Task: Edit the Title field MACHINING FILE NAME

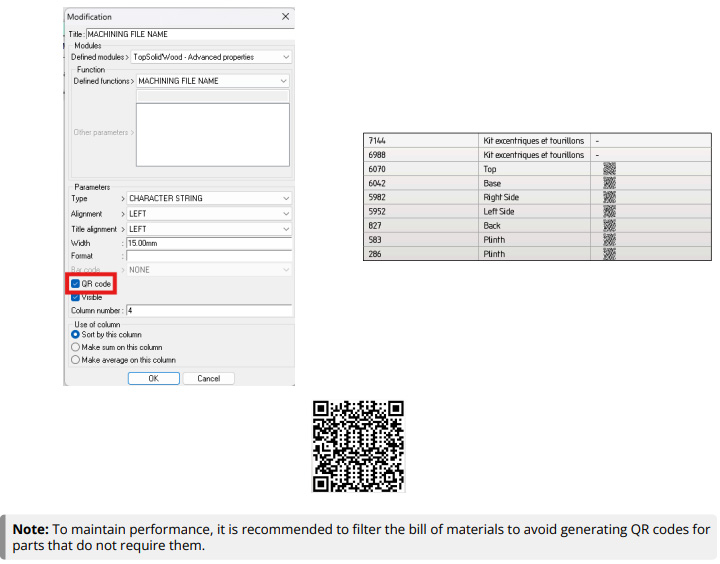Action: [190, 34]
